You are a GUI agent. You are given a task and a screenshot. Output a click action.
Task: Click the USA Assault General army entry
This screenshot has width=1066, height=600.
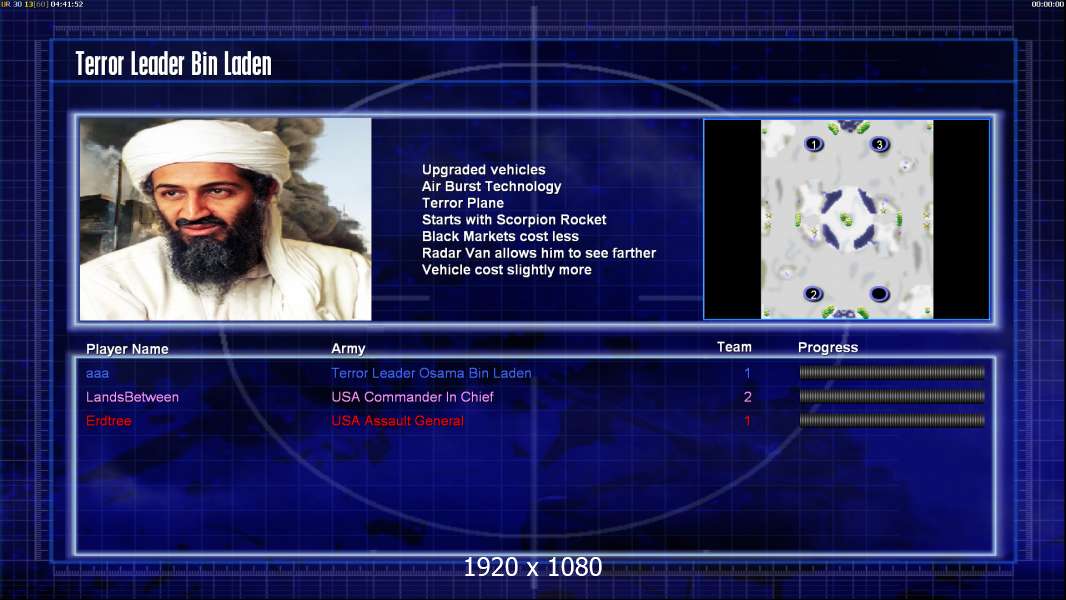398,421
